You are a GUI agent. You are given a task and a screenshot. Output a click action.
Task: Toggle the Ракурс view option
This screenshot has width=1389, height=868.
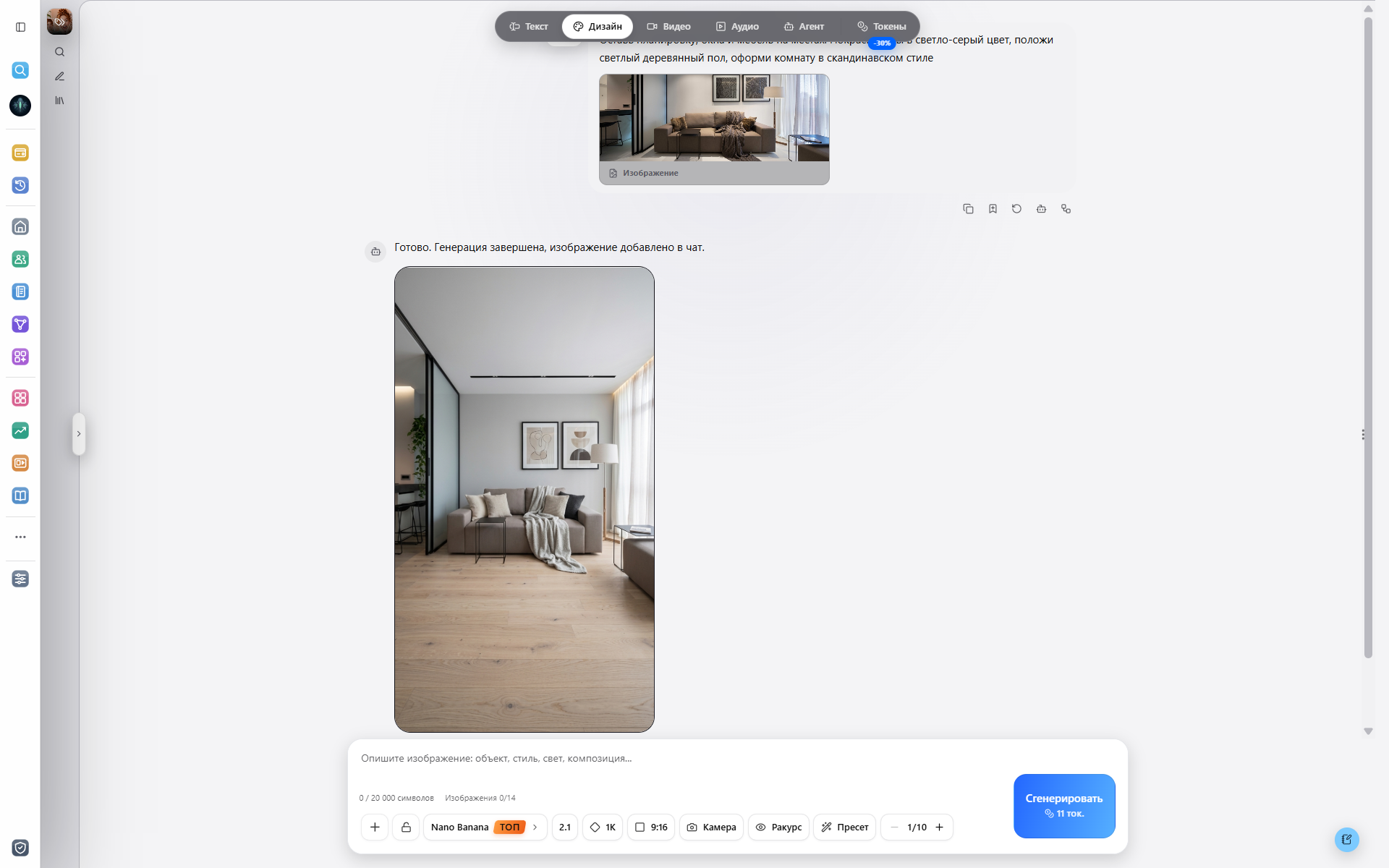click(778, 827)
